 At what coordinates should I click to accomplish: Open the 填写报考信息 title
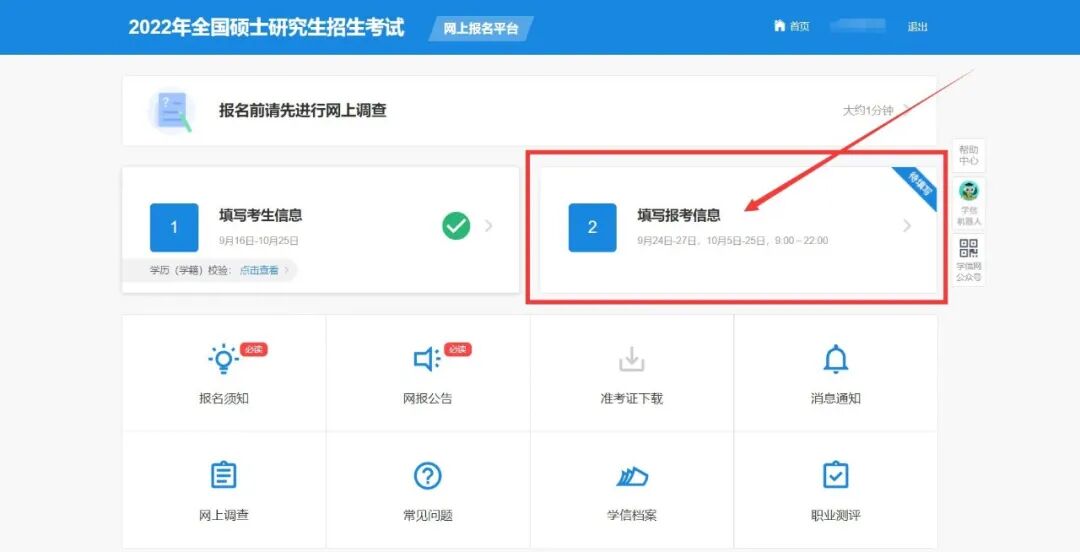[679, 215]
